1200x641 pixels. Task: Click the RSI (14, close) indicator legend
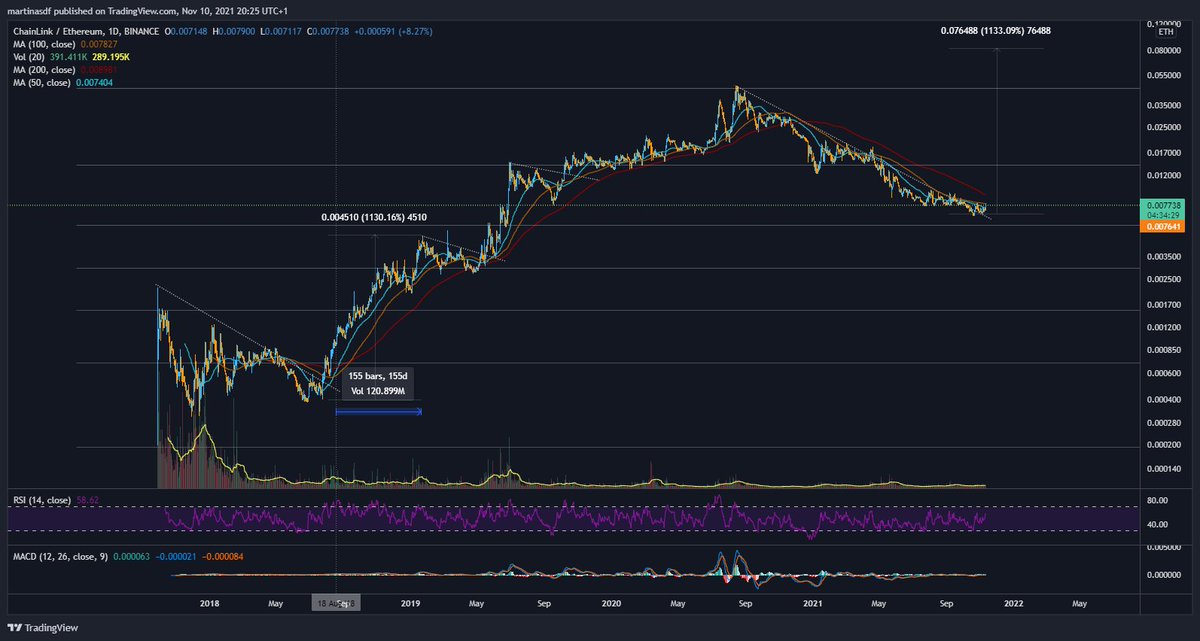pos(42,499)
